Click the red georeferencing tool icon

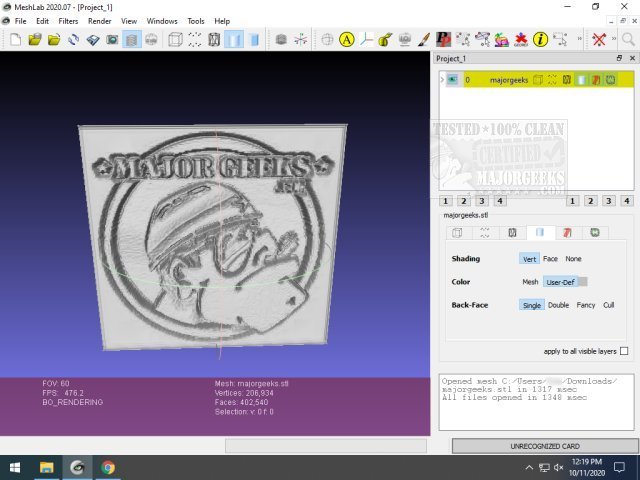tap(521, 40)
